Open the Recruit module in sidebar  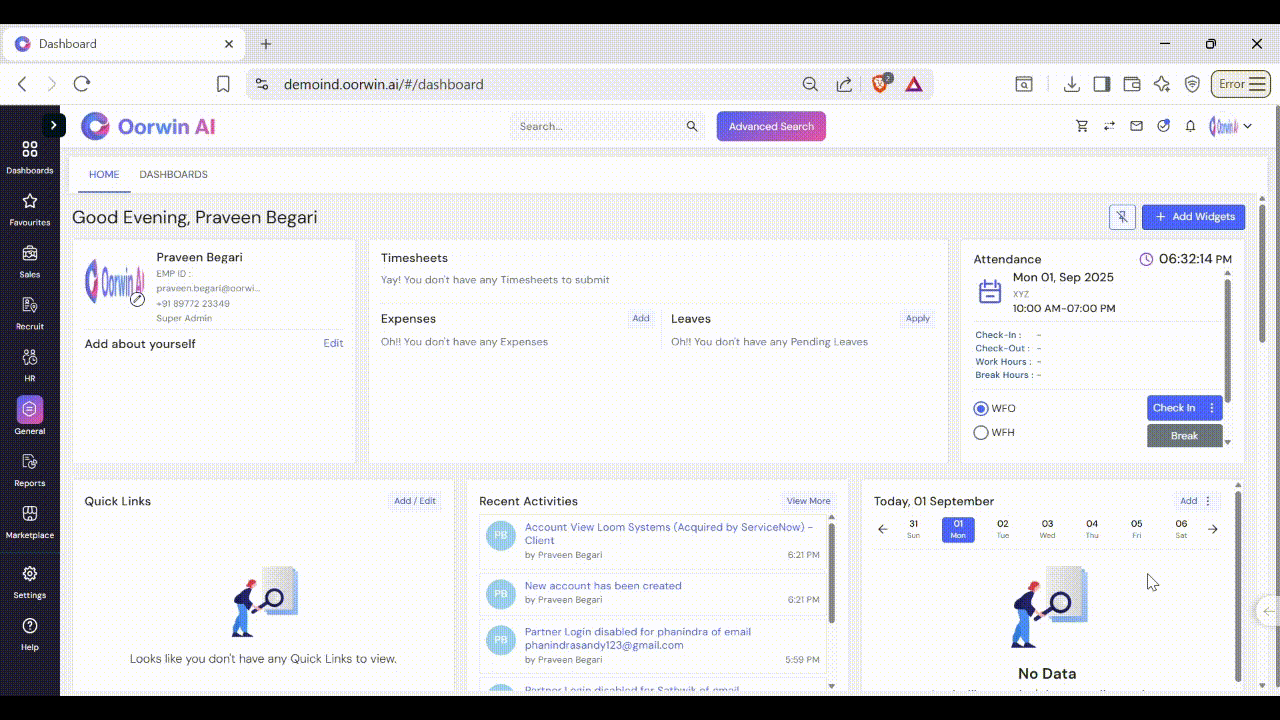pyautogui.click(x=30, y=305)
